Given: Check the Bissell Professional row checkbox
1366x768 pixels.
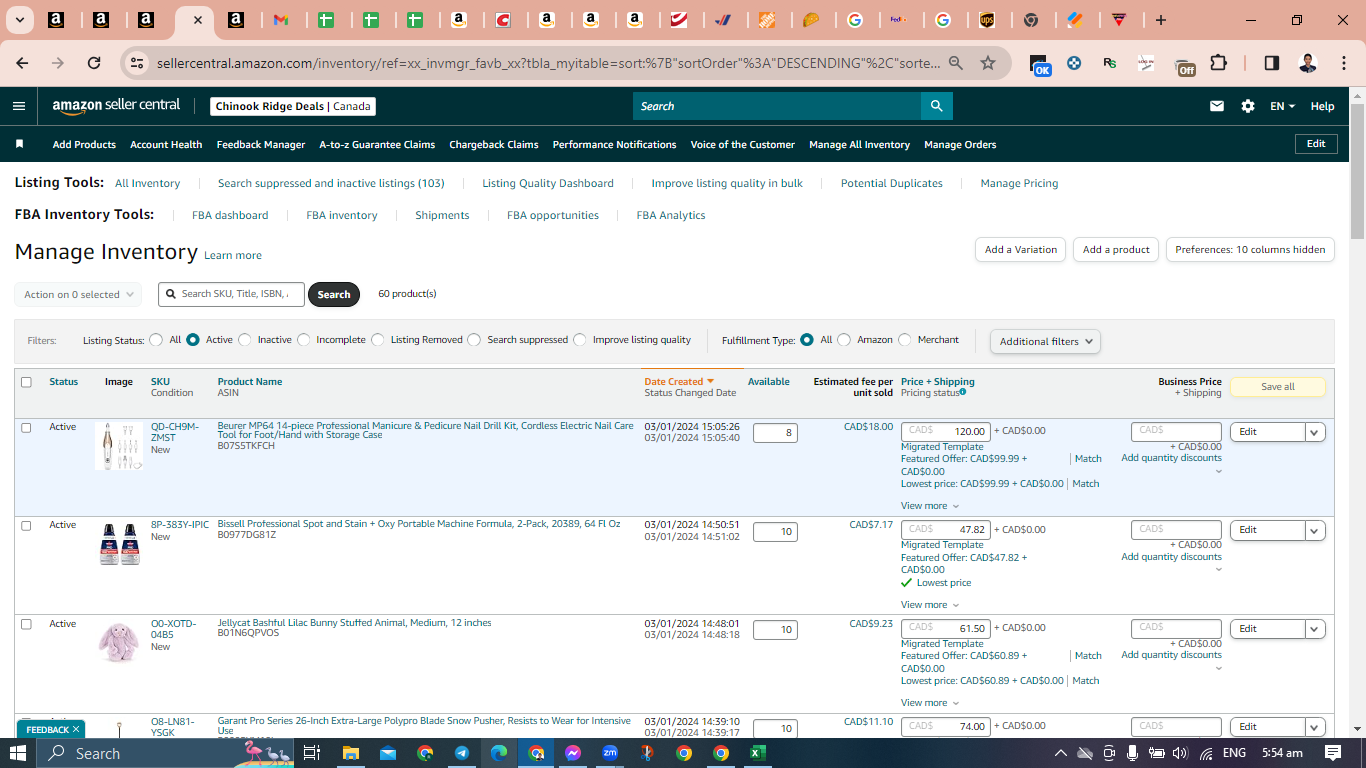Looking at the screenshot, I should click(x=26, y=525).
